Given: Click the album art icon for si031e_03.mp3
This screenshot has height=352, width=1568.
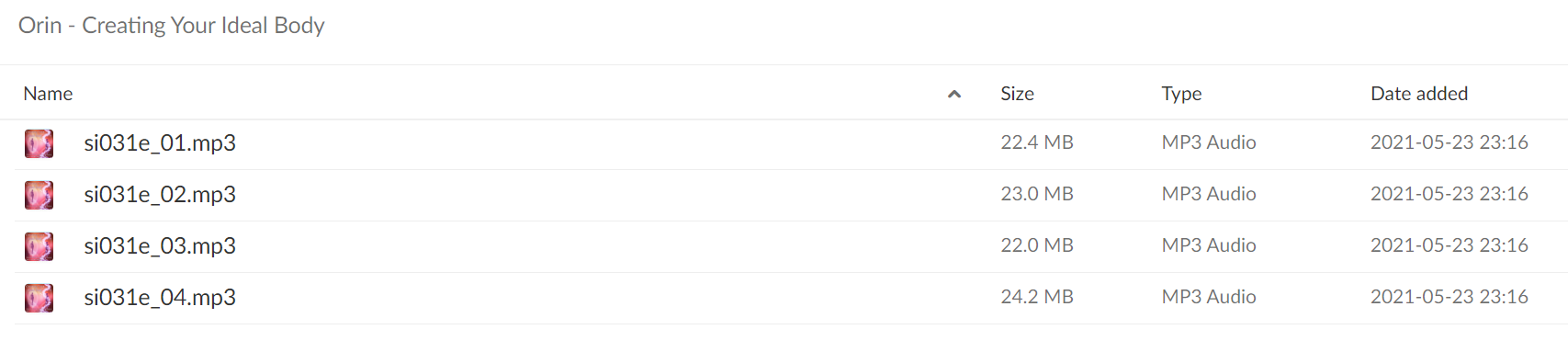Looking at the screenshot, I should click(39, 246).
